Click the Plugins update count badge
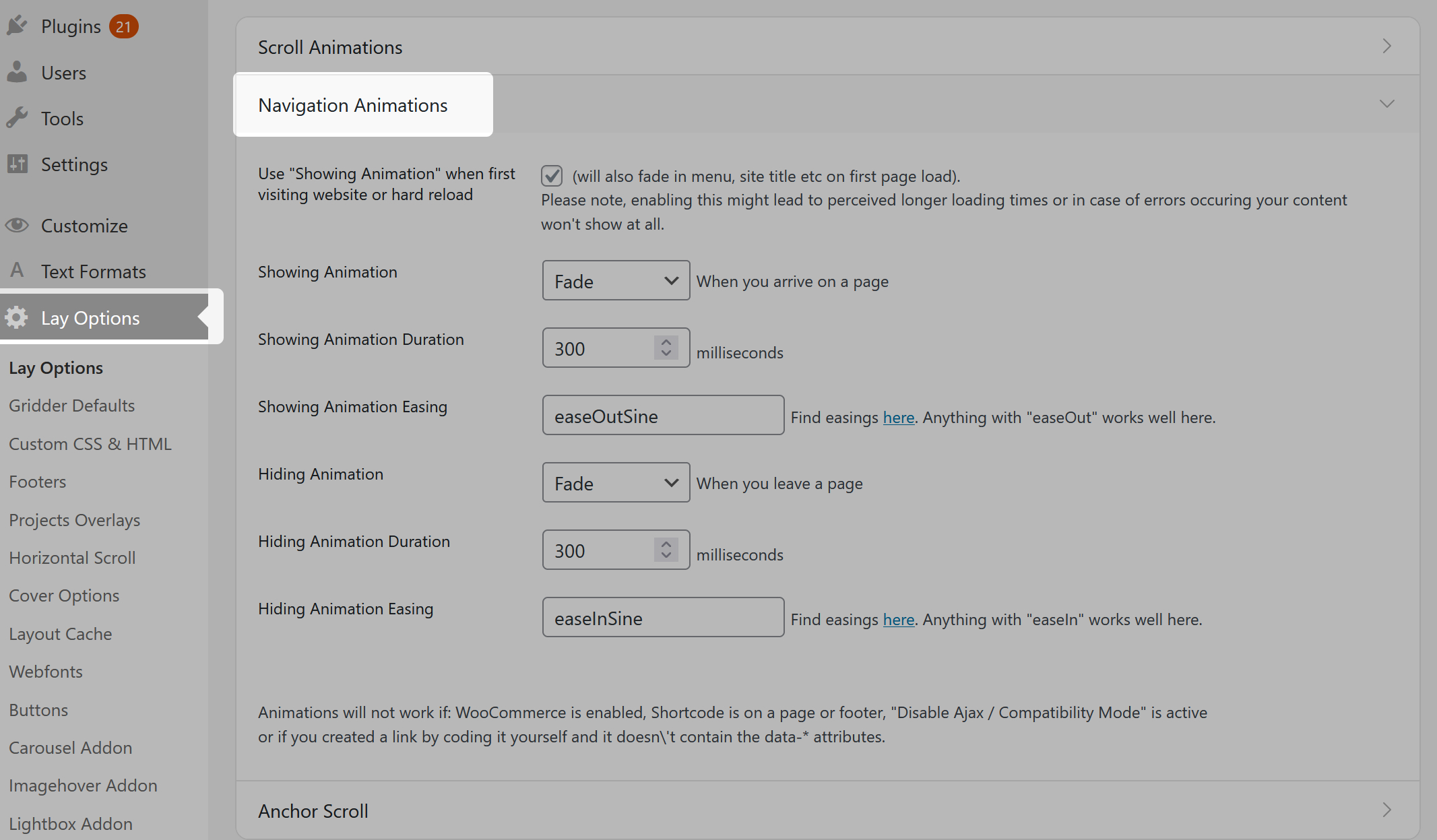The width and height of the screenshot is (1437, 840). 124,25
